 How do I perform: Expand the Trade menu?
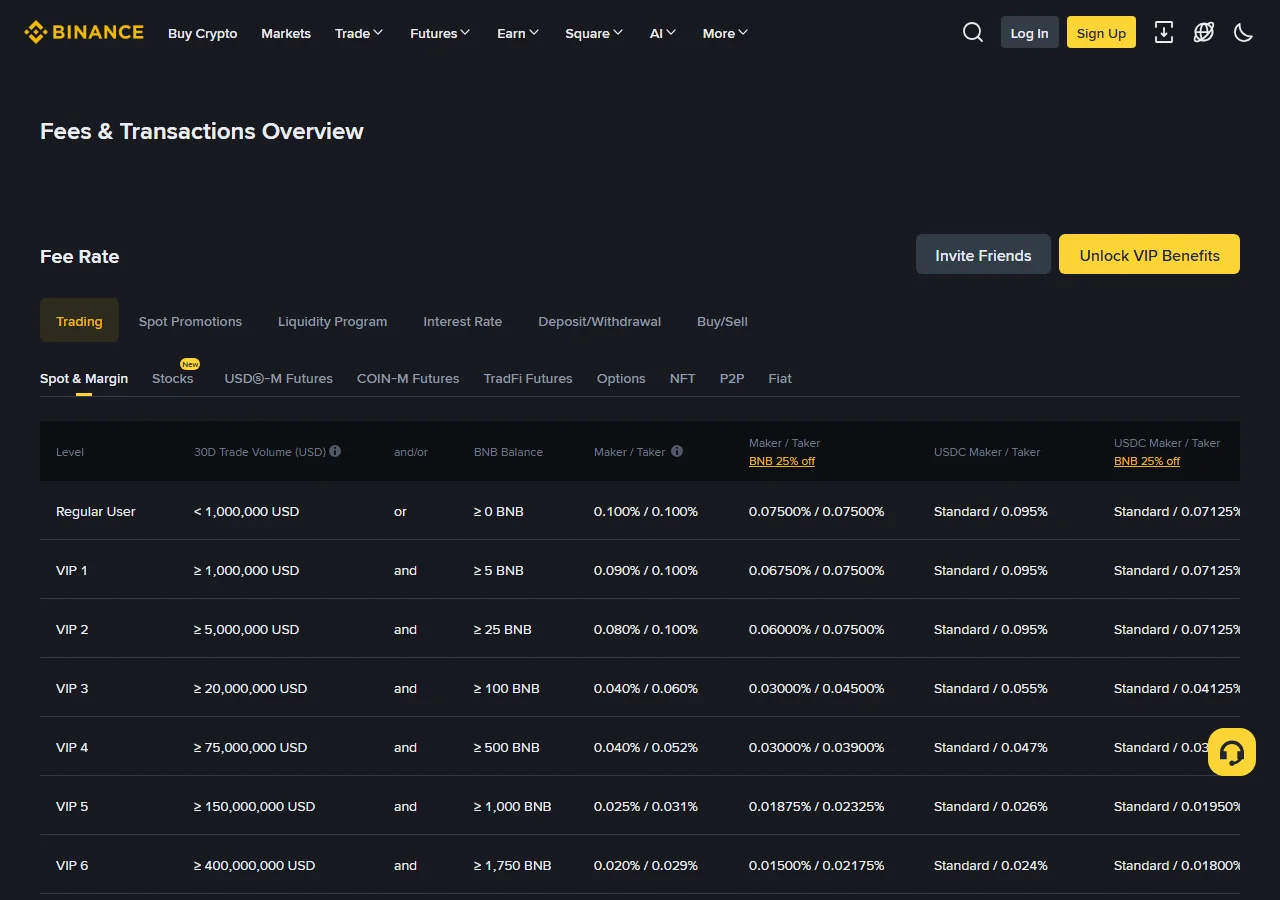point(359,33)
